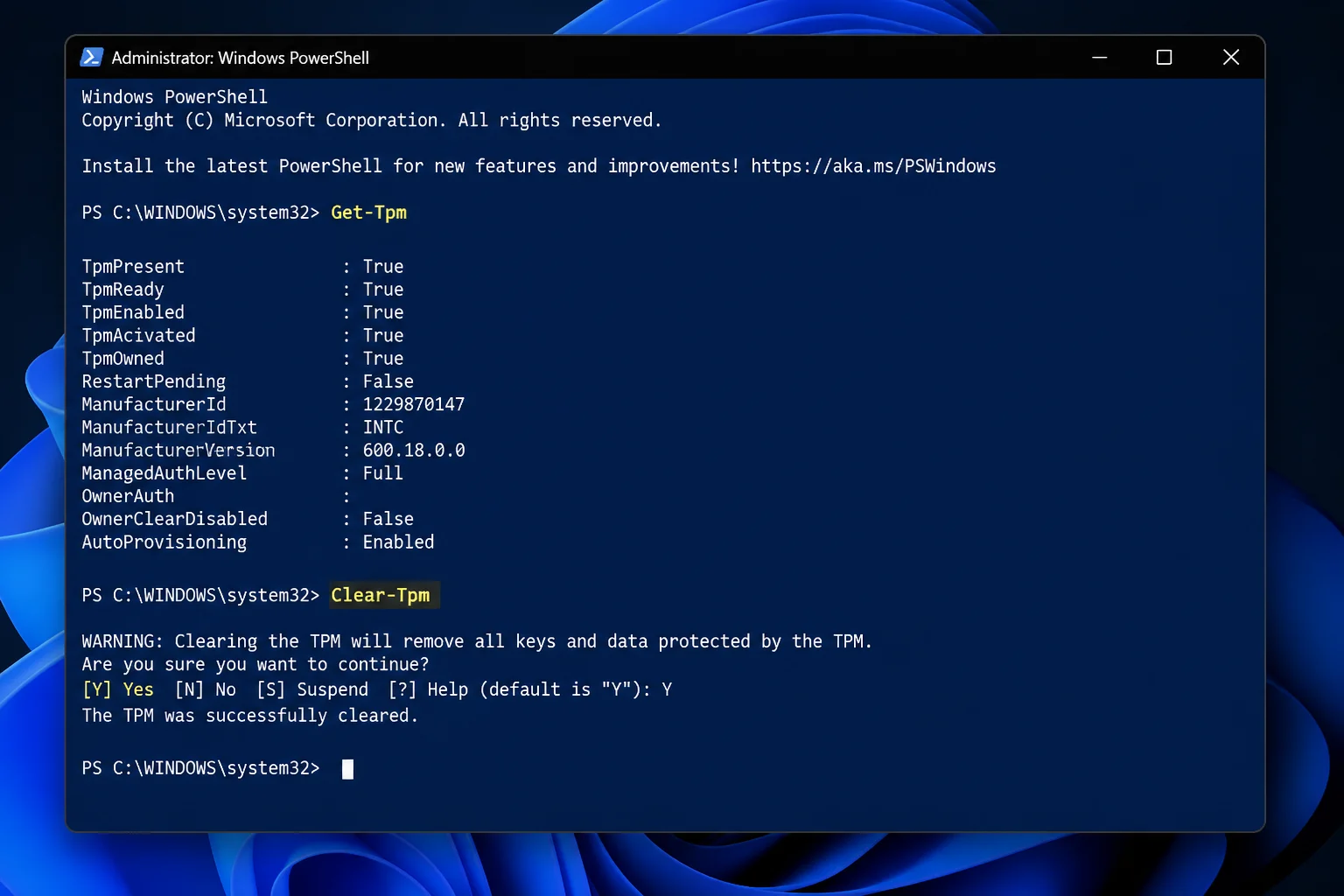Click the INTC manufacturer value
Screen dimensions: 1344x896
[383, 427]
